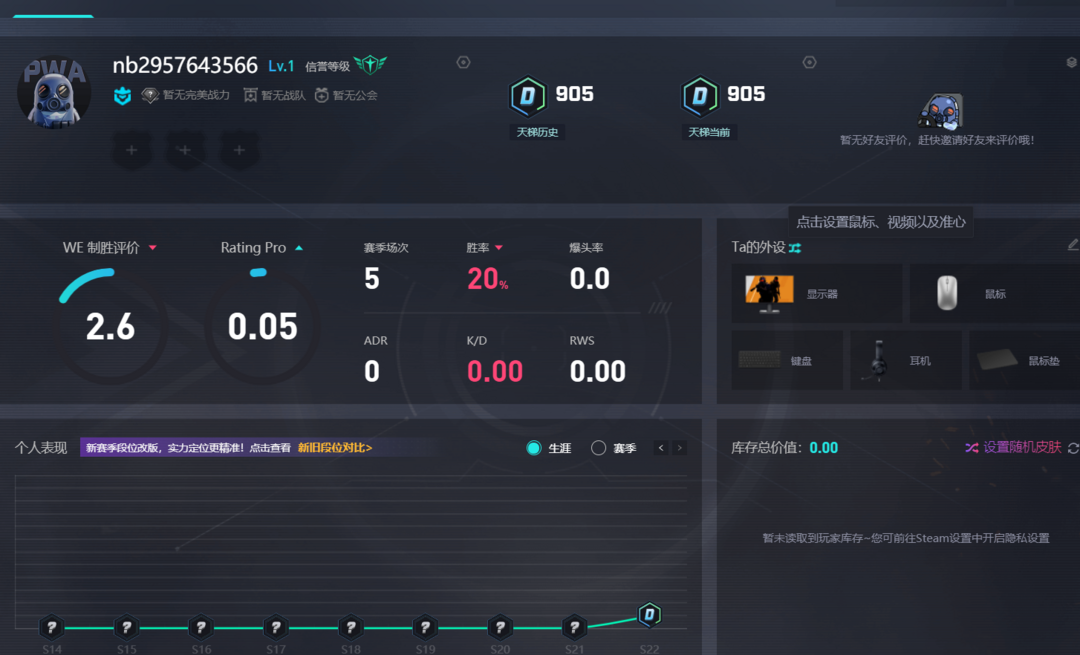
Task: Select the 赛季 radio button
Action: point(598,448)
